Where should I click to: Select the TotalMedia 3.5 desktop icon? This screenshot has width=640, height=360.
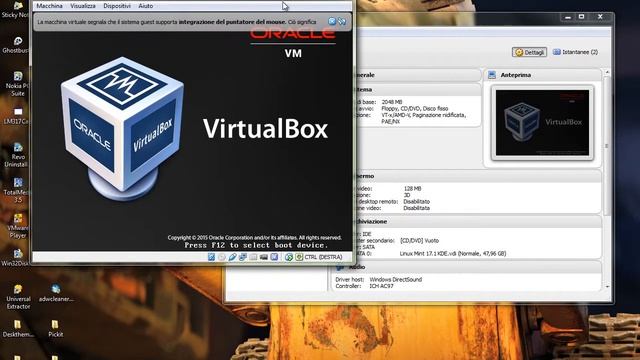tap(16, 190)
